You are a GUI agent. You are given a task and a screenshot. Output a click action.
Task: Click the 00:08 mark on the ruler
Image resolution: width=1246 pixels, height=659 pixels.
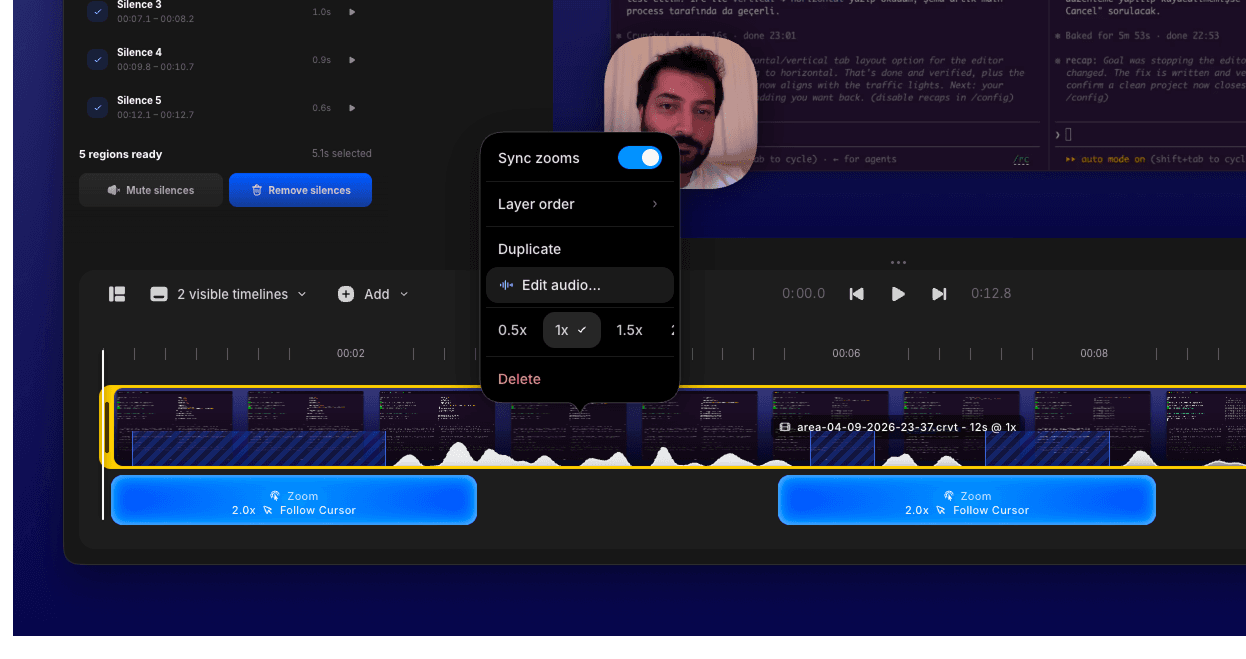click(x=1094, y=354)
